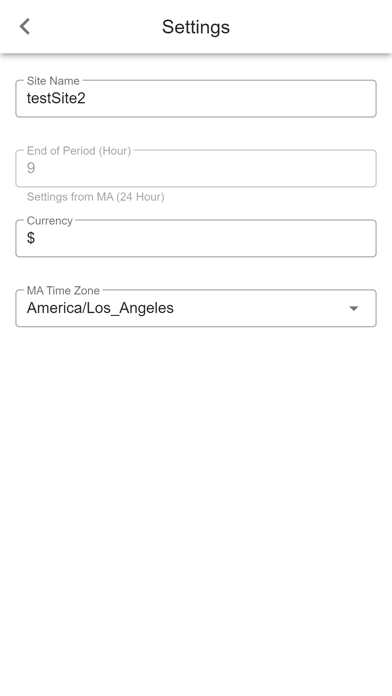
Task: Open the MA Time Zone combo box
Action: coord(196,308)
